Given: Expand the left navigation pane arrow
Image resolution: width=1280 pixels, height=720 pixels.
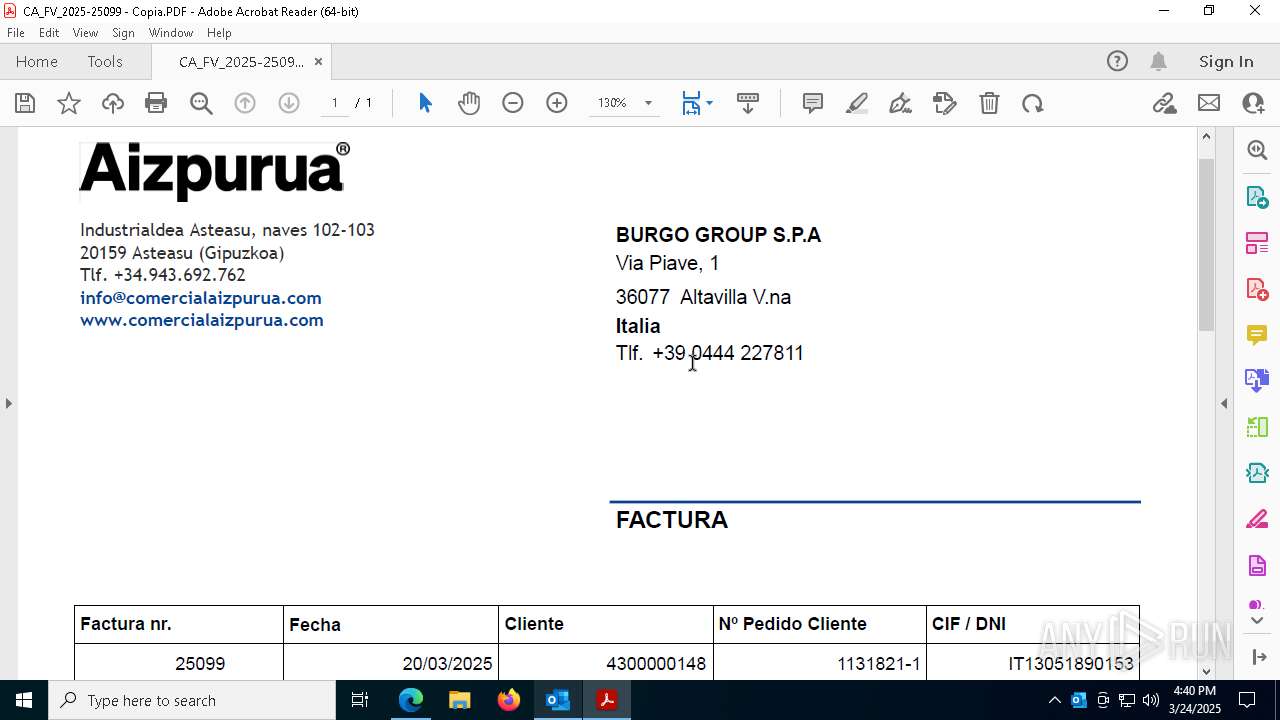Looking at the screenshot, I should (8, 404).
